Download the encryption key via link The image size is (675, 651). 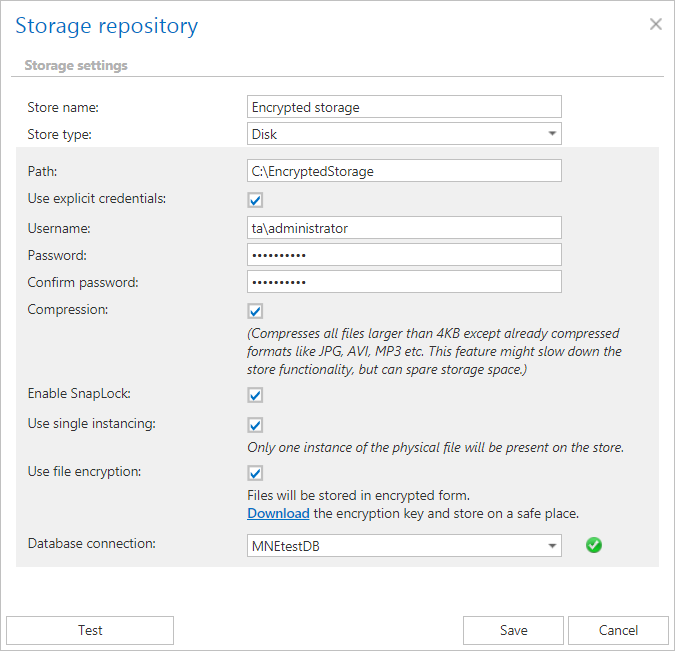[x=278, y=513]
